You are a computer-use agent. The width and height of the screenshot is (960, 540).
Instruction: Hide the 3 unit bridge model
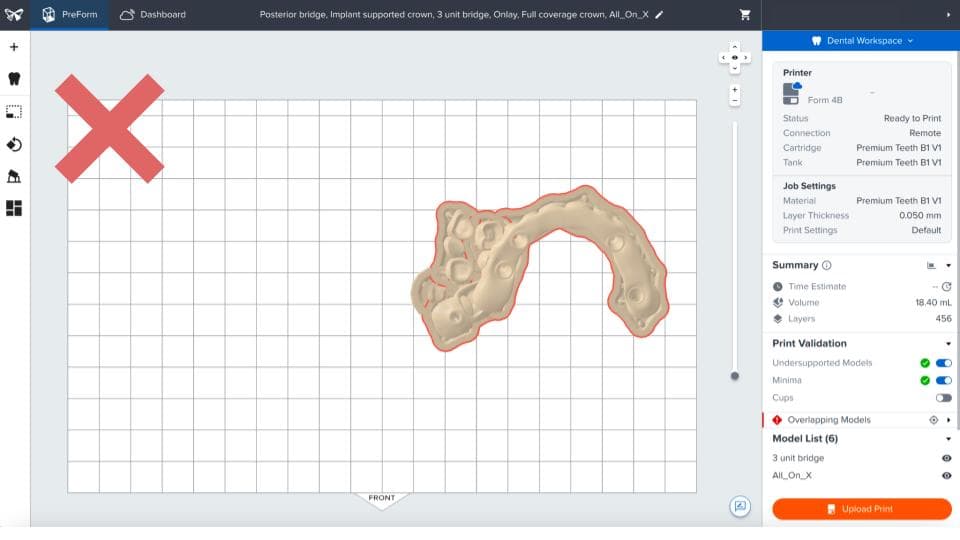tap(946, 458)
